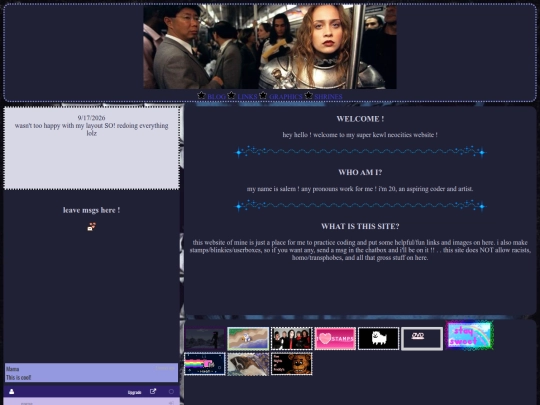This screenshot has width=540, height=405.
Task: Click the Minecraft Enderman stamp
Action: (205, 339)
